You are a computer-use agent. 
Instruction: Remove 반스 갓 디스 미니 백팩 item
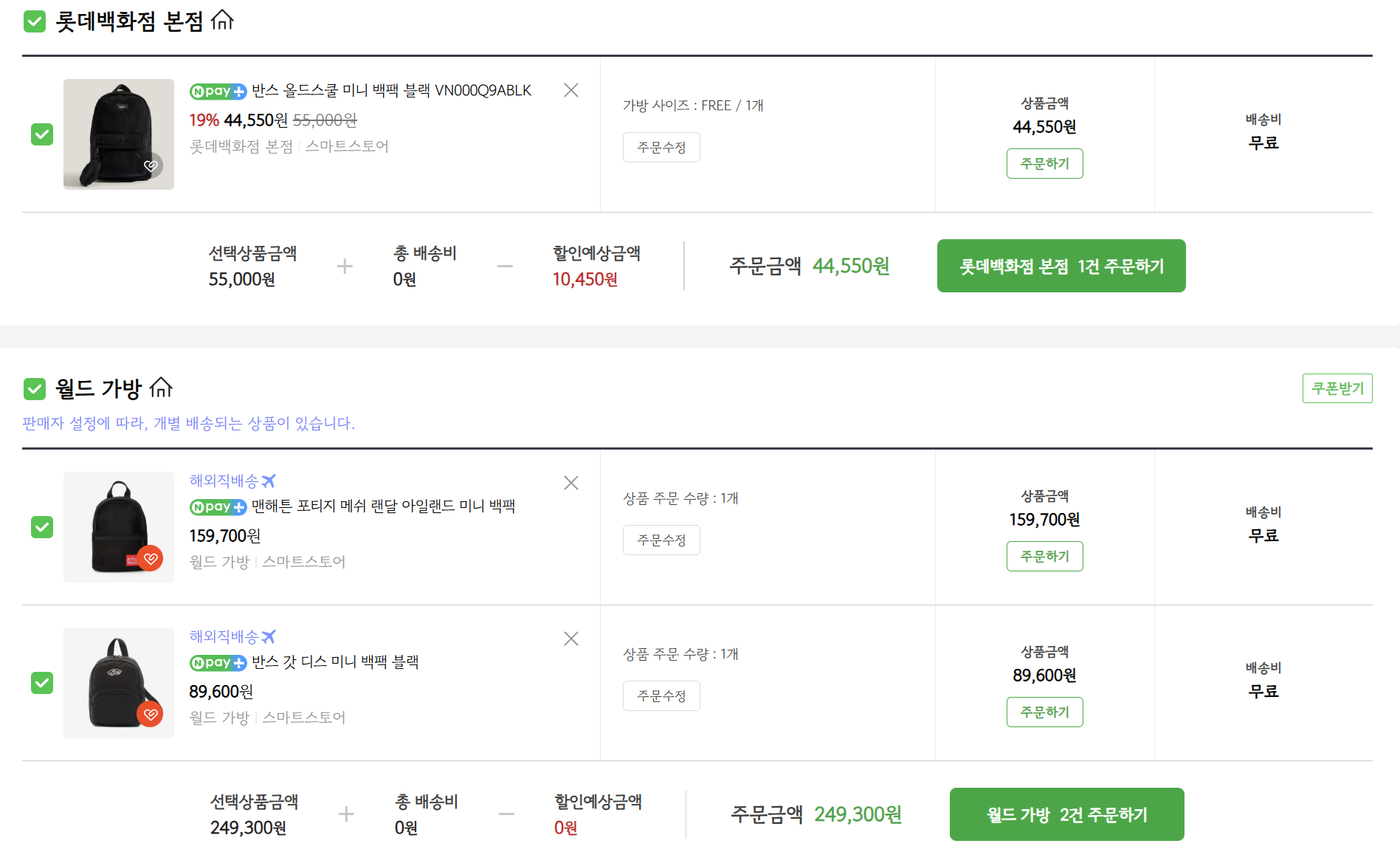pos(570,639)
